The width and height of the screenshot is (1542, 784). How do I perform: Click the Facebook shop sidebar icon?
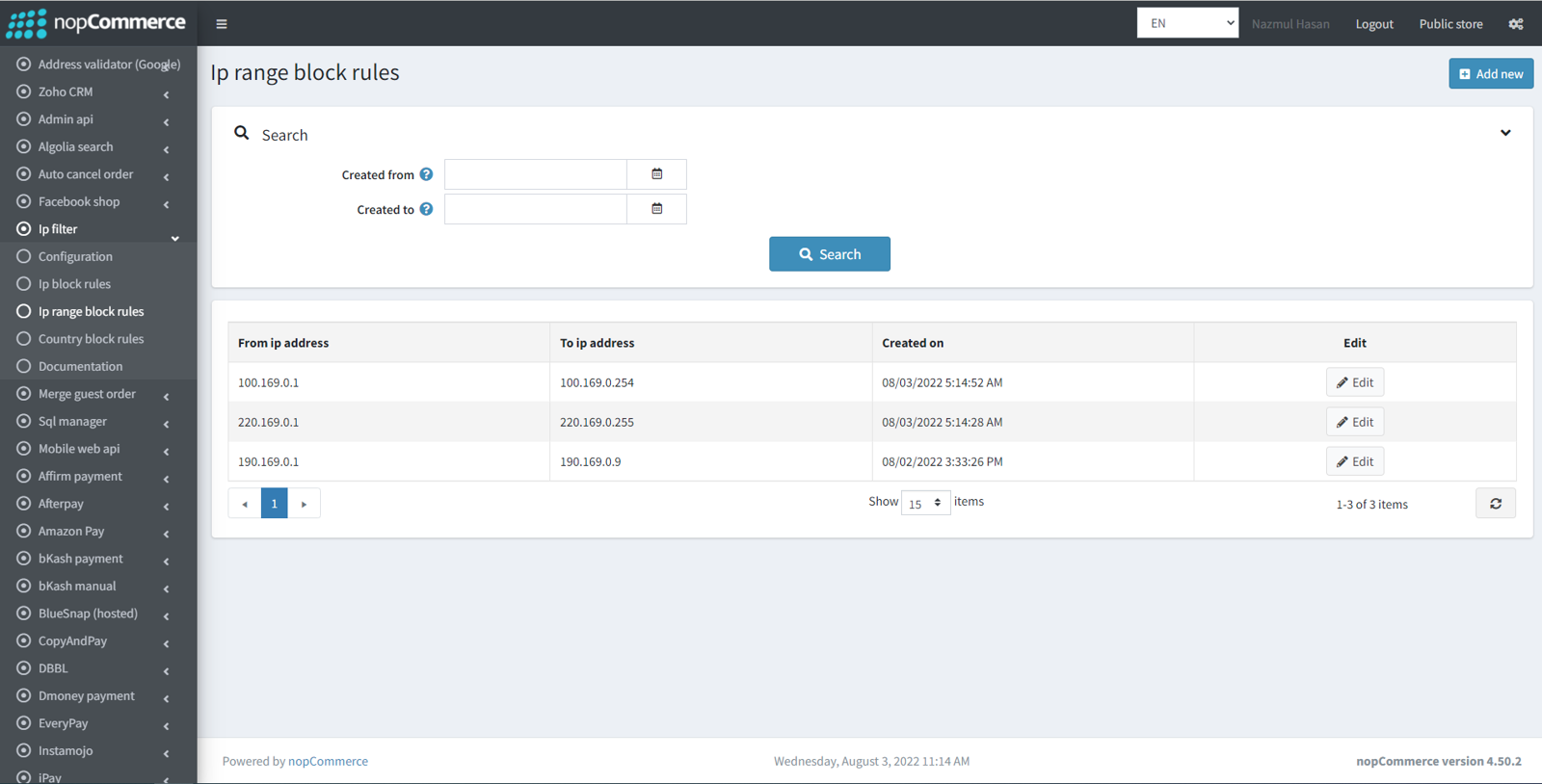[24, 201]
